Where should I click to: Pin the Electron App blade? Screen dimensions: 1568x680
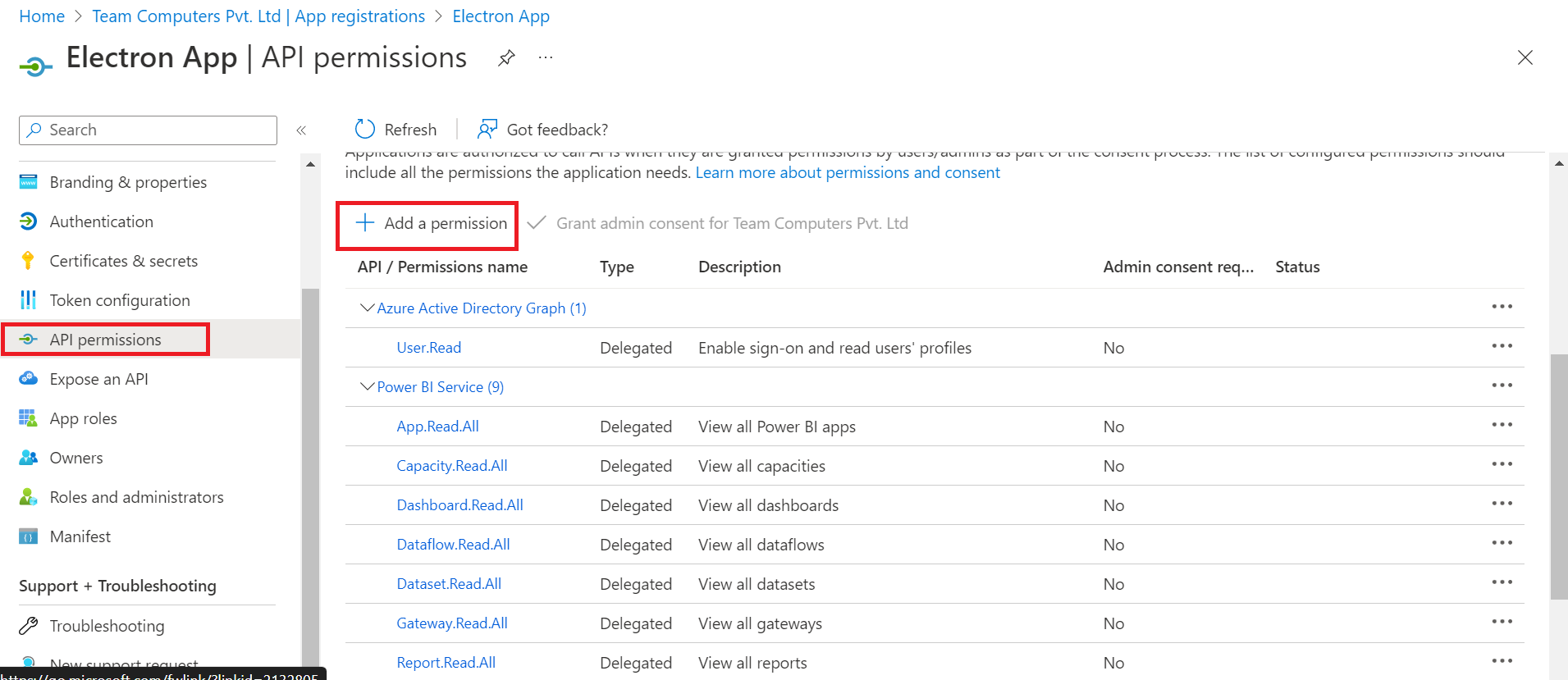pyautogui.click(x=506, y=58)
